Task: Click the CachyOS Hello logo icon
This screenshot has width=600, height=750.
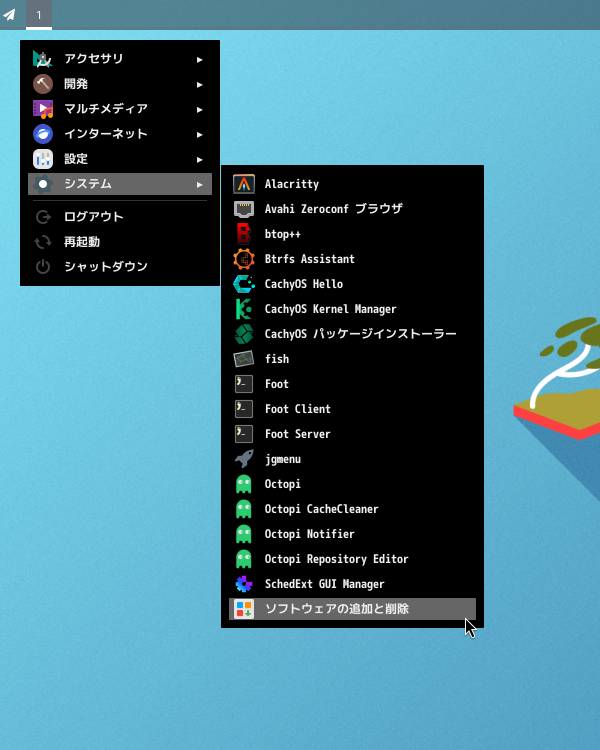Action: tap(244, 284)
